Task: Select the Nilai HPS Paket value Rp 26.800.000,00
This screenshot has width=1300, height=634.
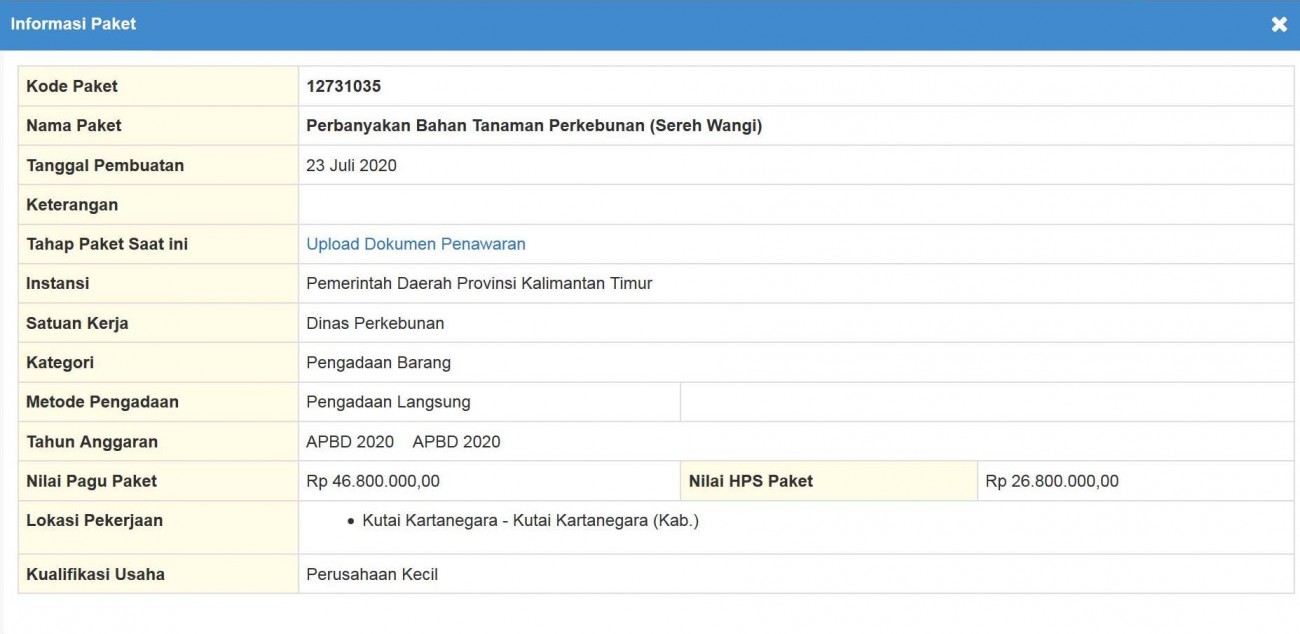Action: point(1054,480)
